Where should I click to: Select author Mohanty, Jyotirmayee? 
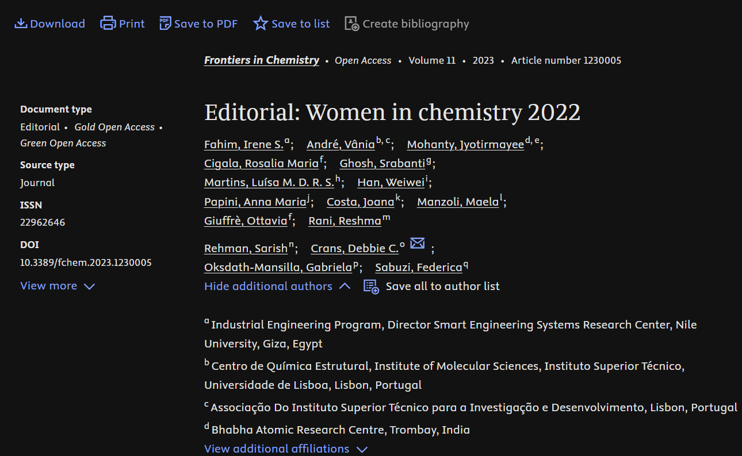point(464,145)
